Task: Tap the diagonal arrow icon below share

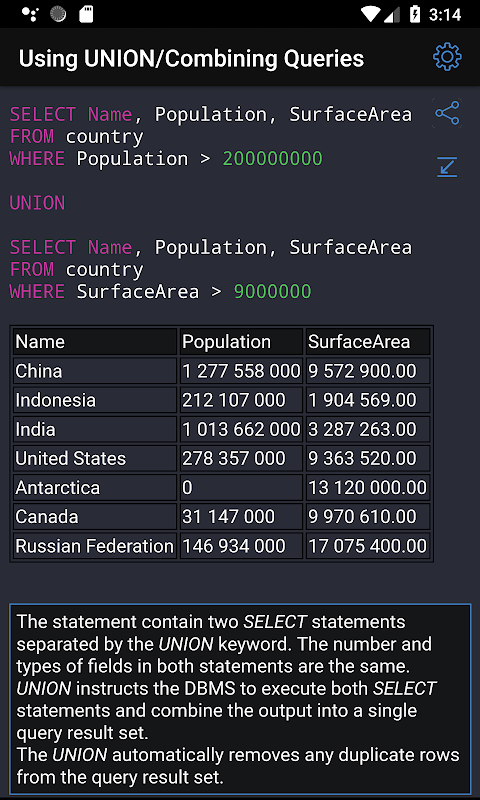Action: (x=447, y=167)
